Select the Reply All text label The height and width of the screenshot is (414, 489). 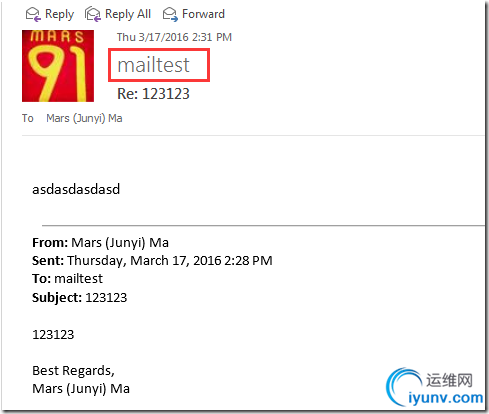click(x=128, y=14)
